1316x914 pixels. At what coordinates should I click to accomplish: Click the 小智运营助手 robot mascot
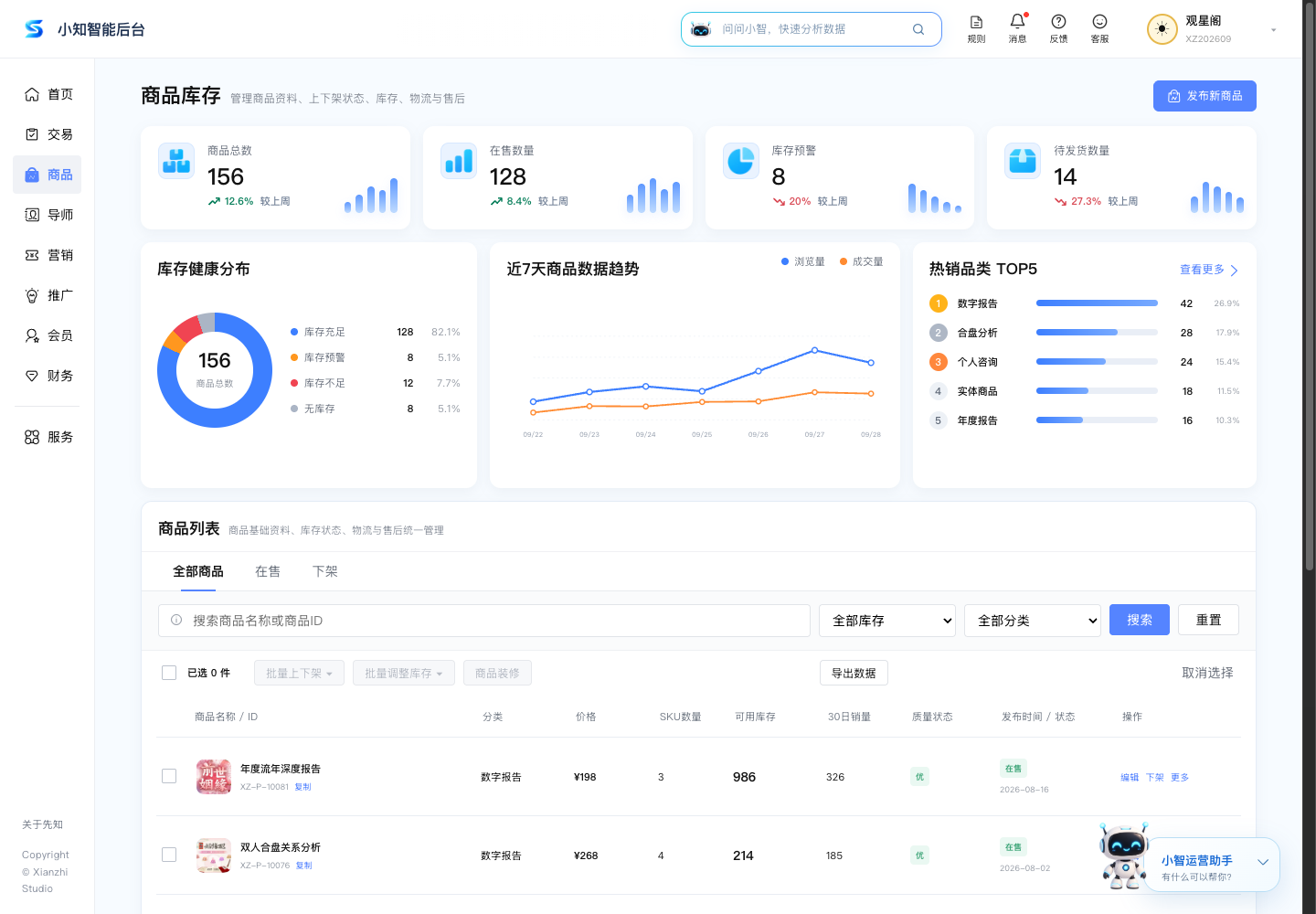pyautogui.click(x=1124, y=856)
